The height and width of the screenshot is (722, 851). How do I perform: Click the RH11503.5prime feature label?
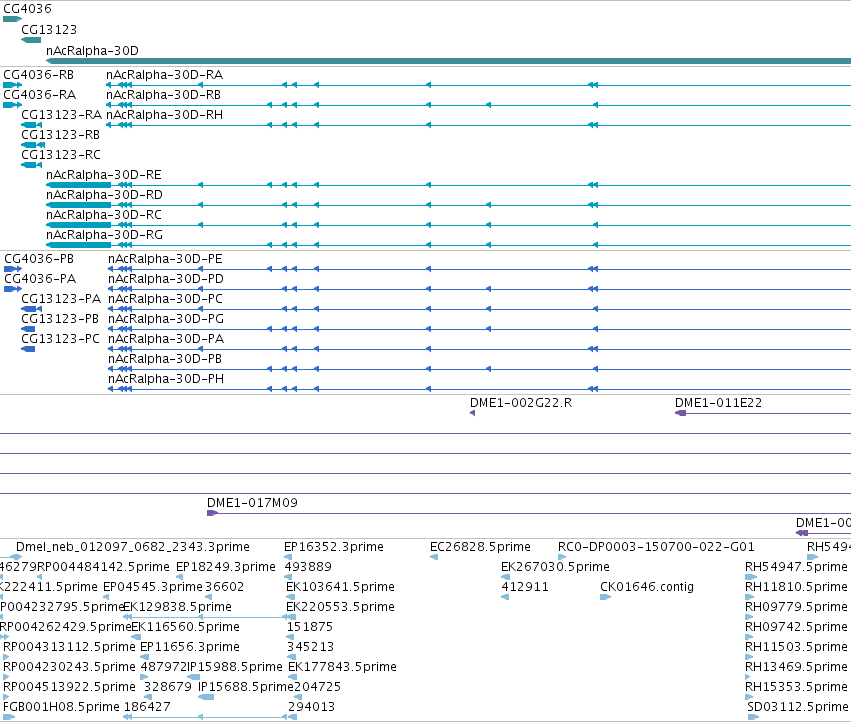796,647
